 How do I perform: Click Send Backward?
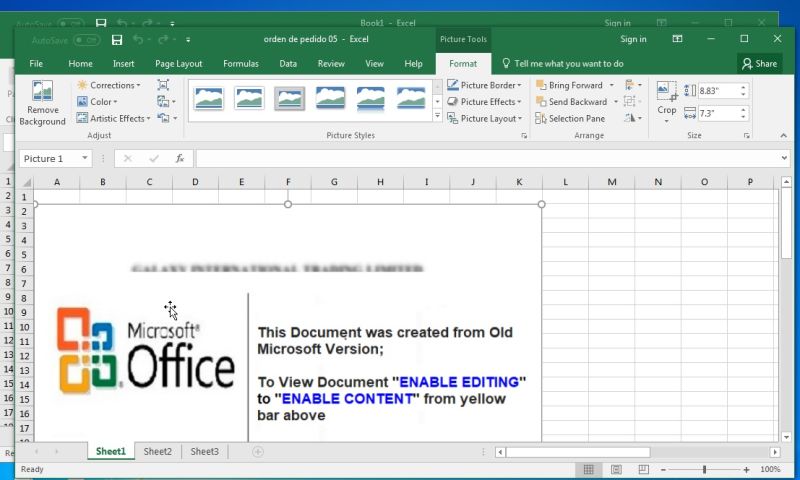coord(571,102)
